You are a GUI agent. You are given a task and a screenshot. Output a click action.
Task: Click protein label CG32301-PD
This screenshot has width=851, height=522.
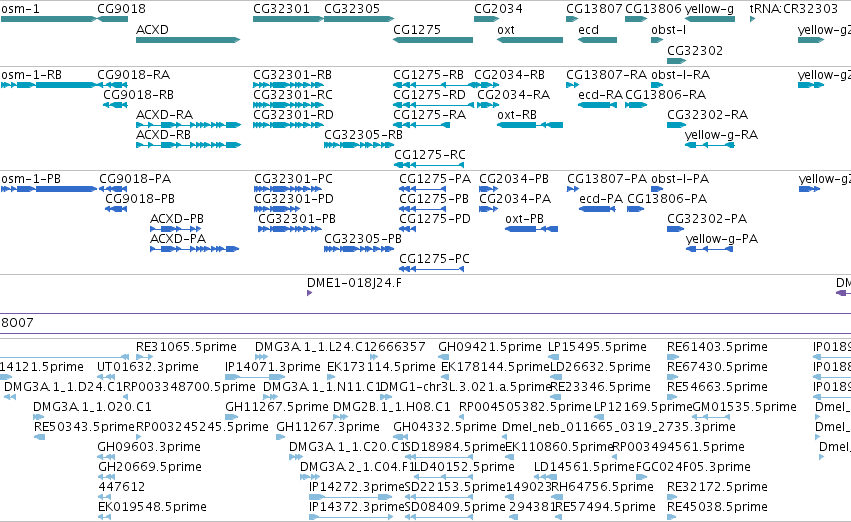pyautogui.click(x=294, y=199)
